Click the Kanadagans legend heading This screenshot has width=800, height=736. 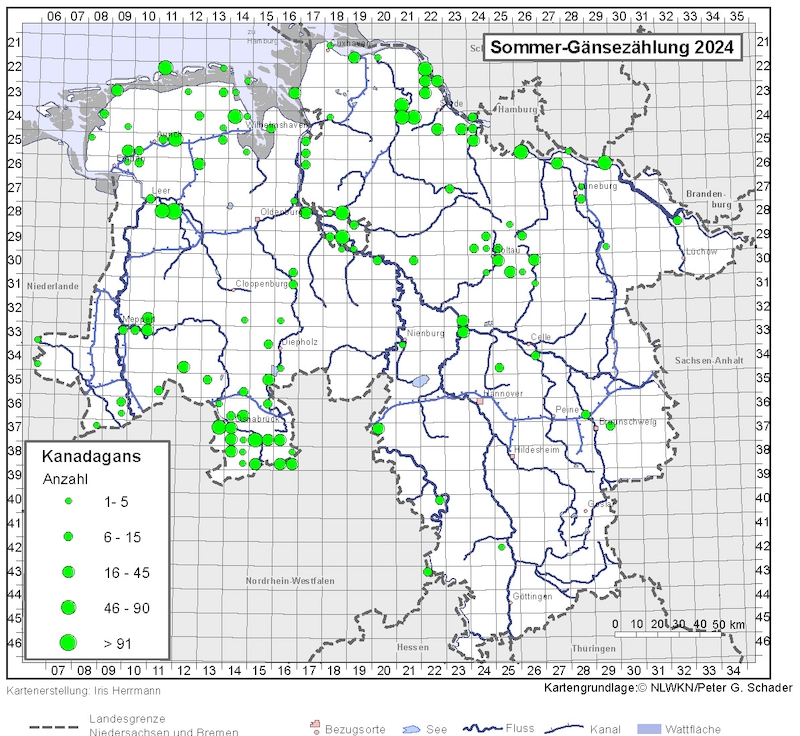(x=91, y=456)
